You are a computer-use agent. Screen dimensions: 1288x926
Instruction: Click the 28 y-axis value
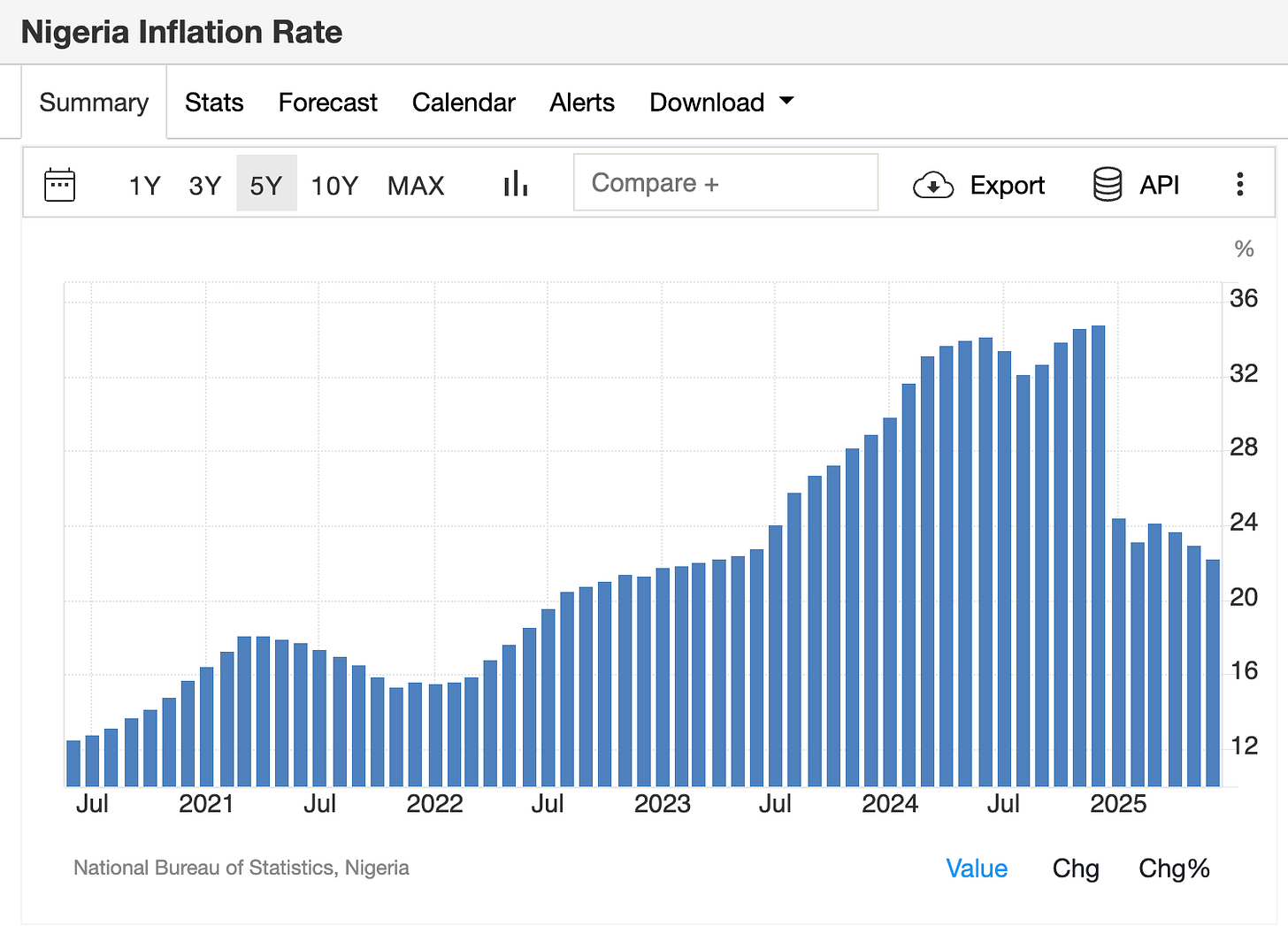(1244, 448)
